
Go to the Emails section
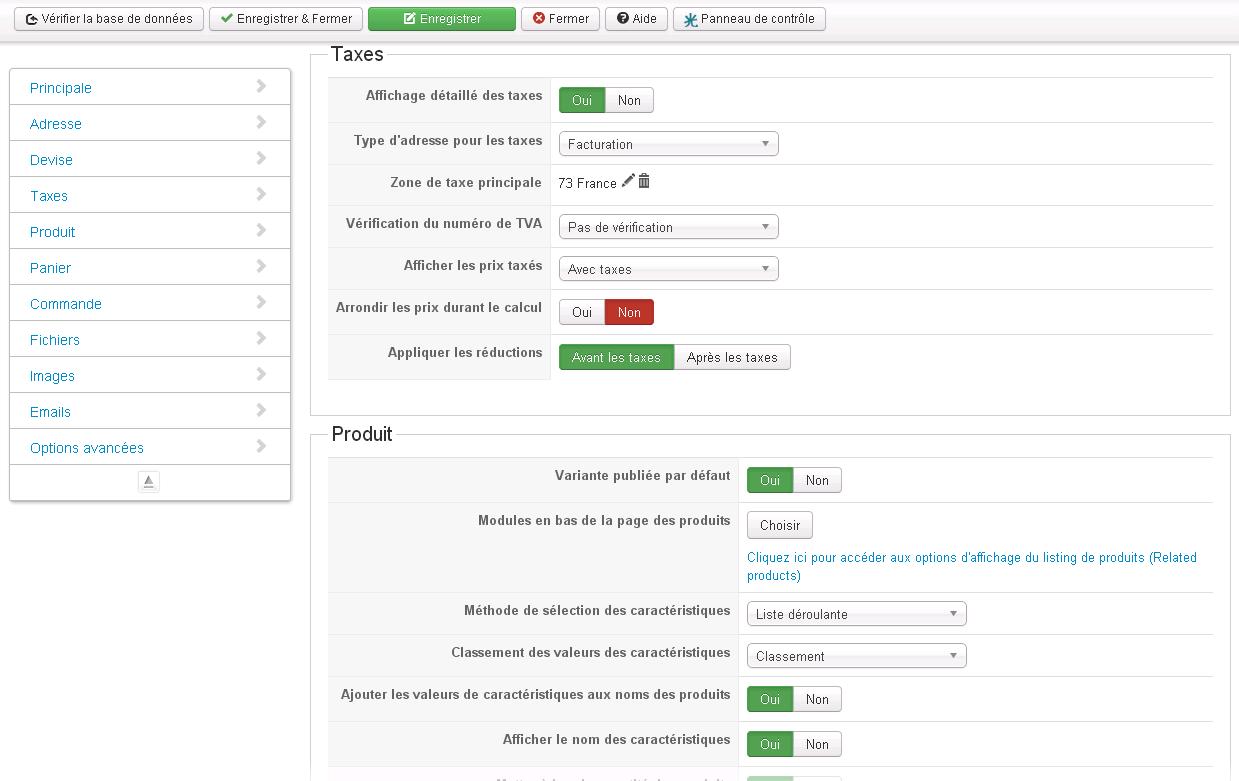click(150, 411)
